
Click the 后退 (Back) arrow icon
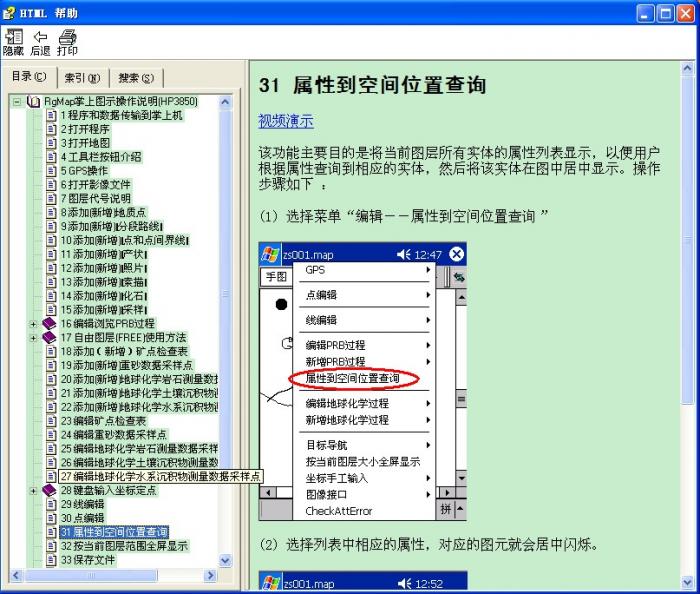40,36
